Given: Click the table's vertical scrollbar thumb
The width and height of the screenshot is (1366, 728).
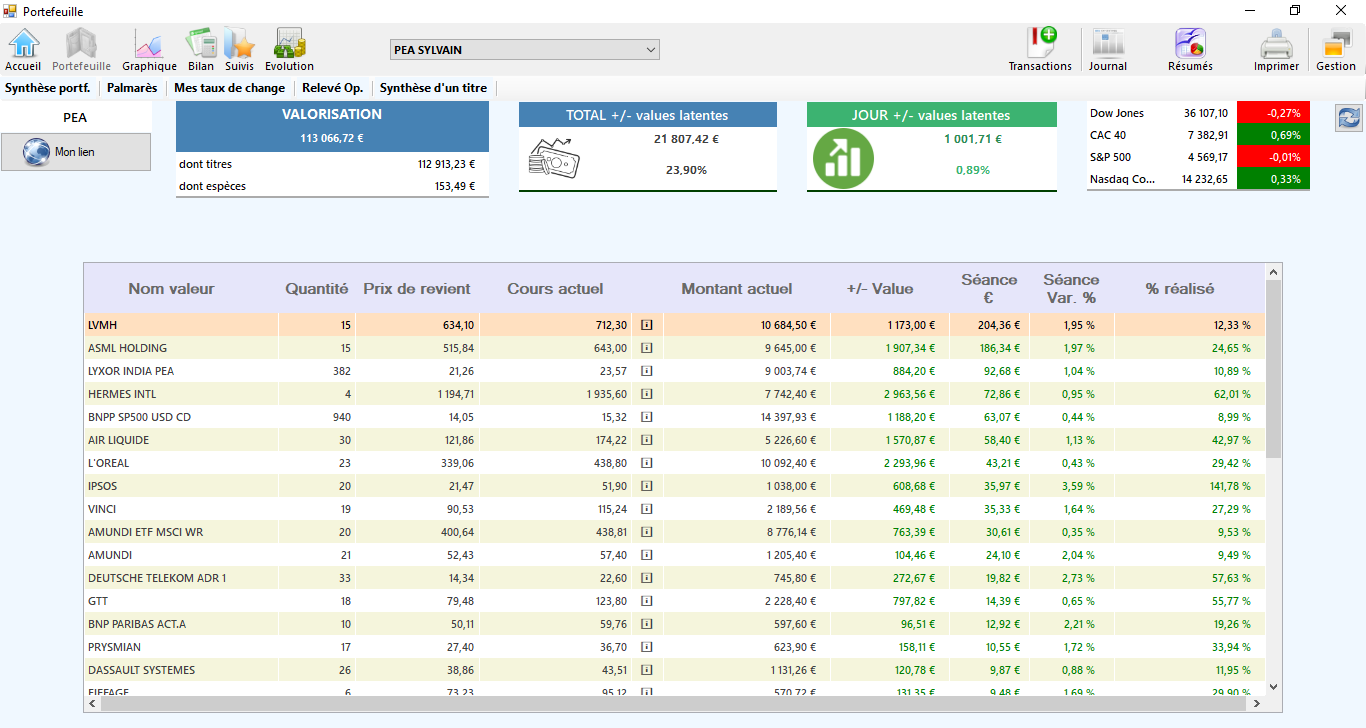Looking at the screenshot, I should (1273, 369).
